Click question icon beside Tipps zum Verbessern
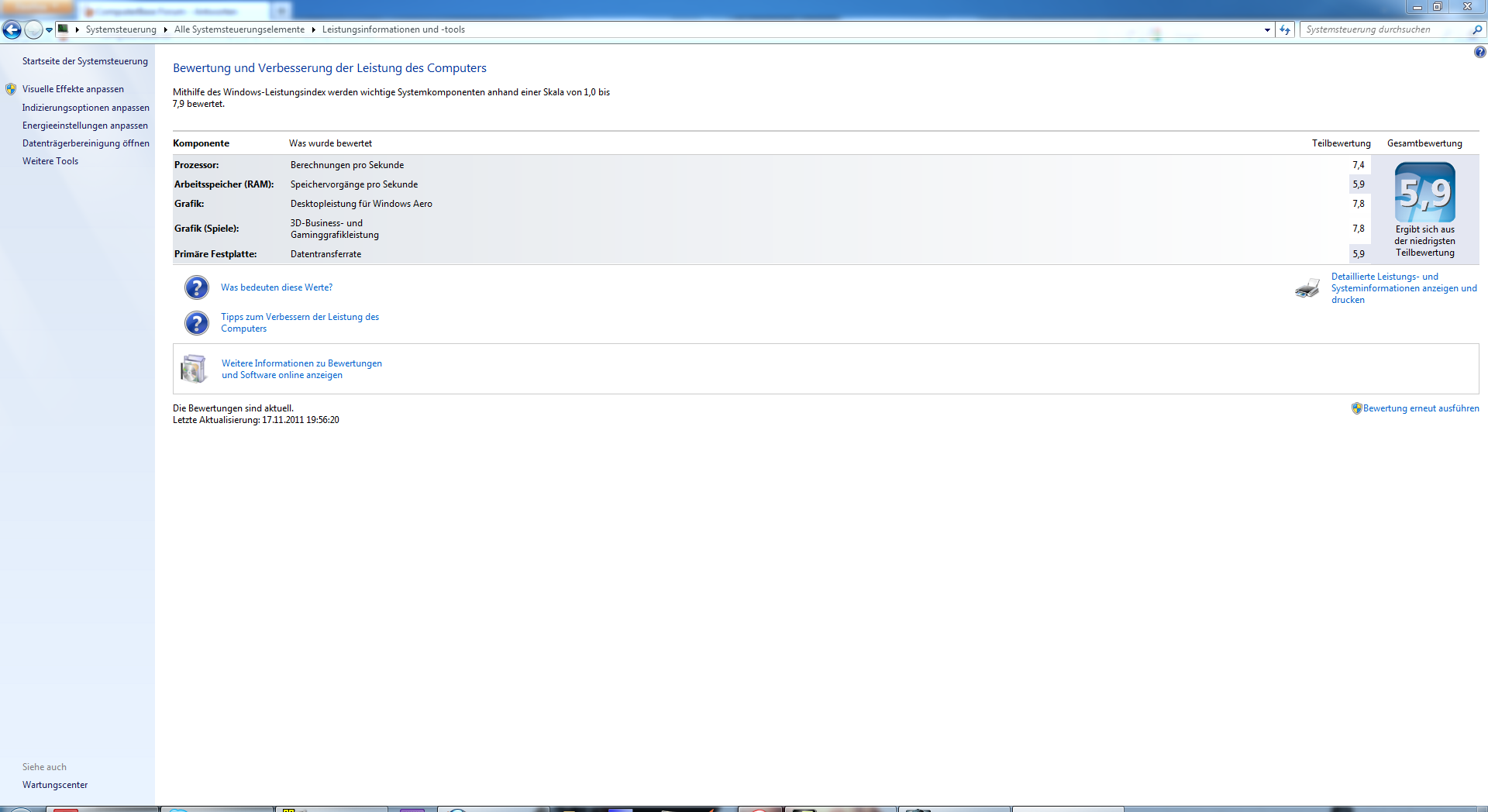1488x812 pixels. (x=197, y=322)
